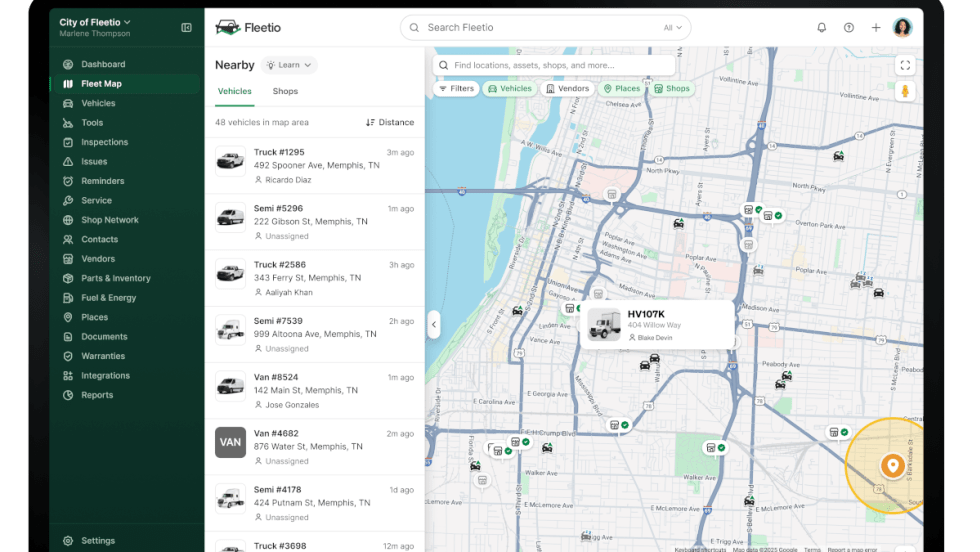Click the VAN placeholder thumbnail for Van #4682

[231, 443]
